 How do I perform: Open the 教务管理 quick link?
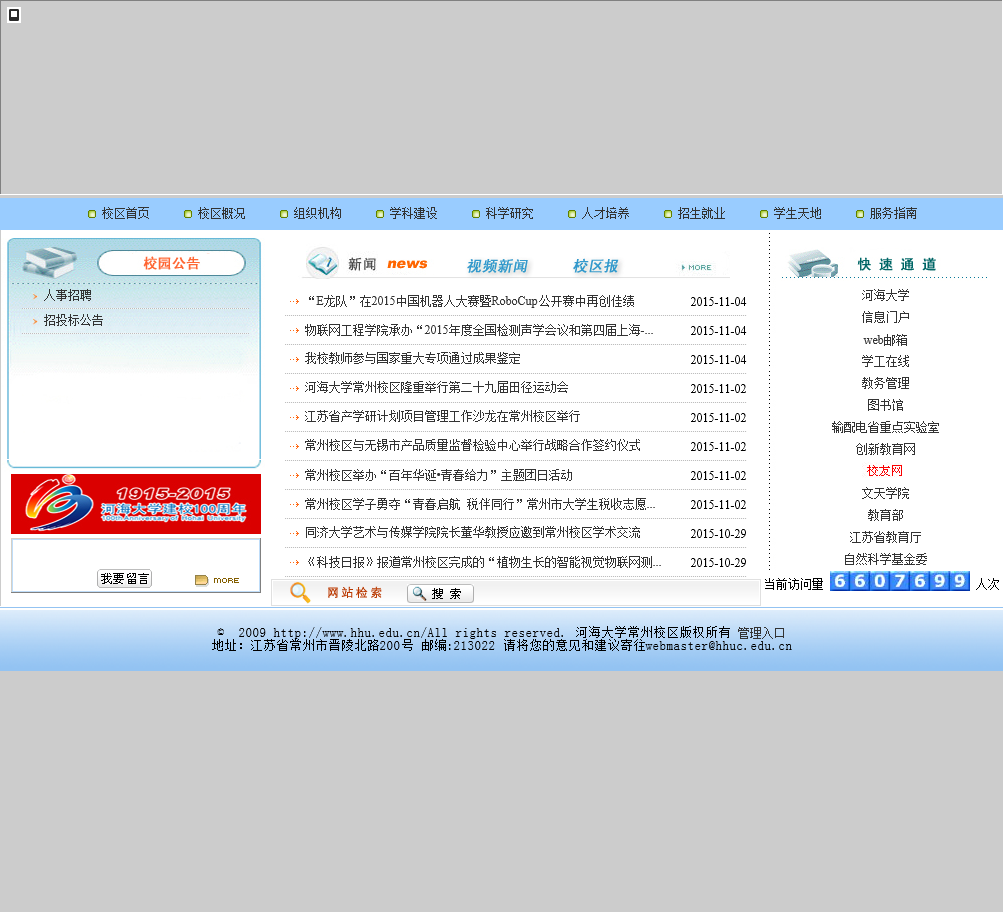[x=885, y=383]
